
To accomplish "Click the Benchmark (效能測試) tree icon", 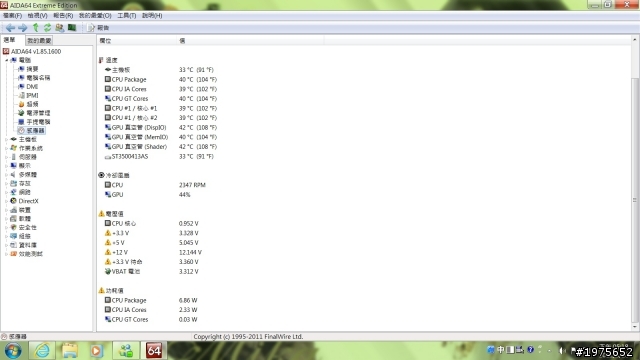I will click(13, 254).
